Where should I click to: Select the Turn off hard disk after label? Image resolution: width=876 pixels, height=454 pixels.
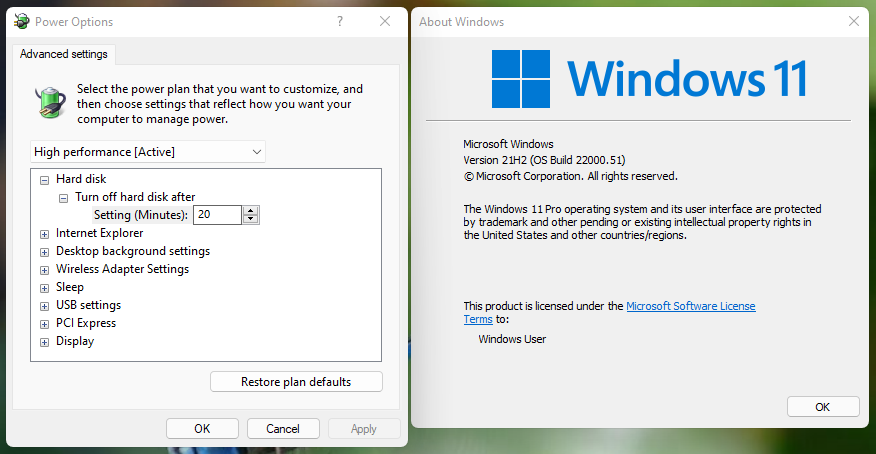135,197
